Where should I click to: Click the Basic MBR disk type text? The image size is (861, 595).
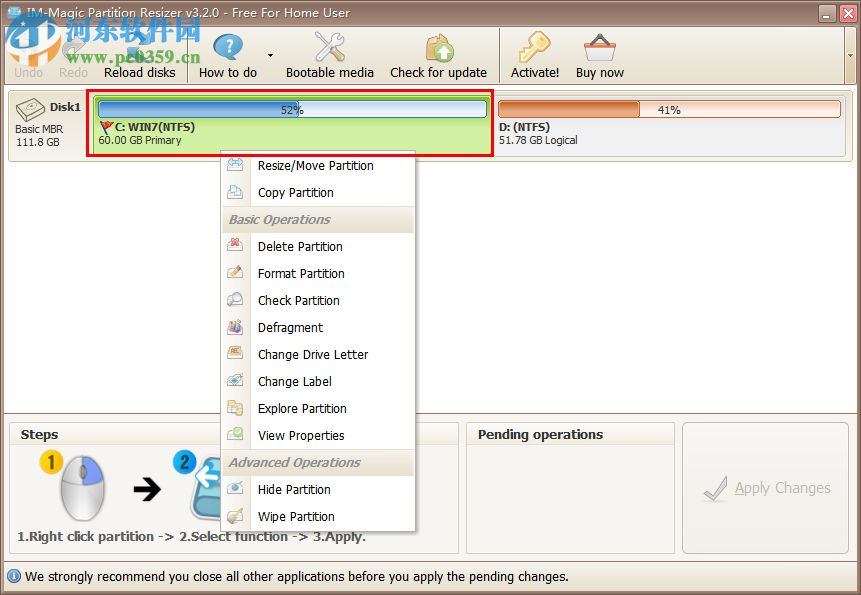pyautogui.click(x=38, y=129)
